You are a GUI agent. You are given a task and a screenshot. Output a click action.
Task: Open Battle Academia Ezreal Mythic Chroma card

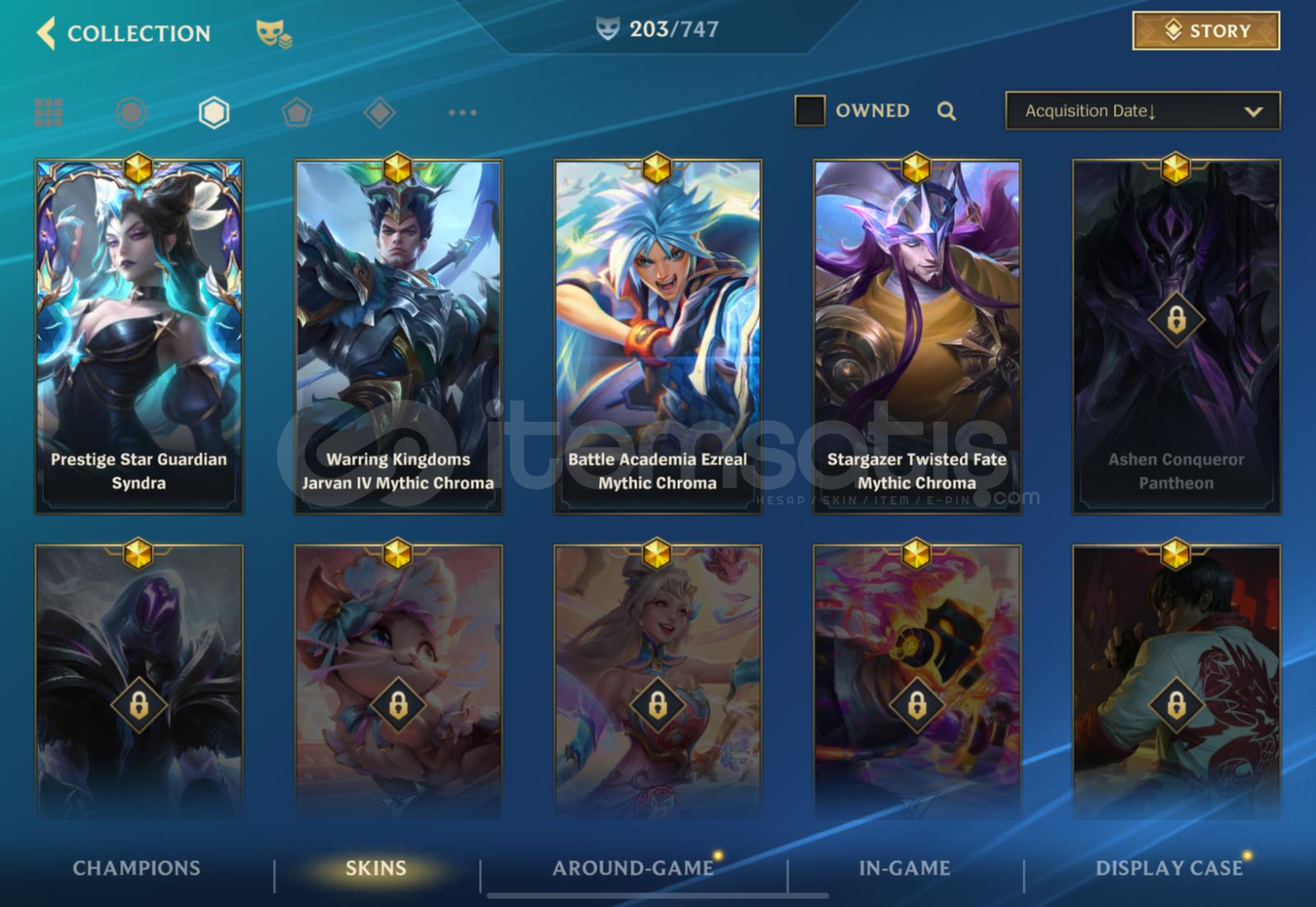658,336
